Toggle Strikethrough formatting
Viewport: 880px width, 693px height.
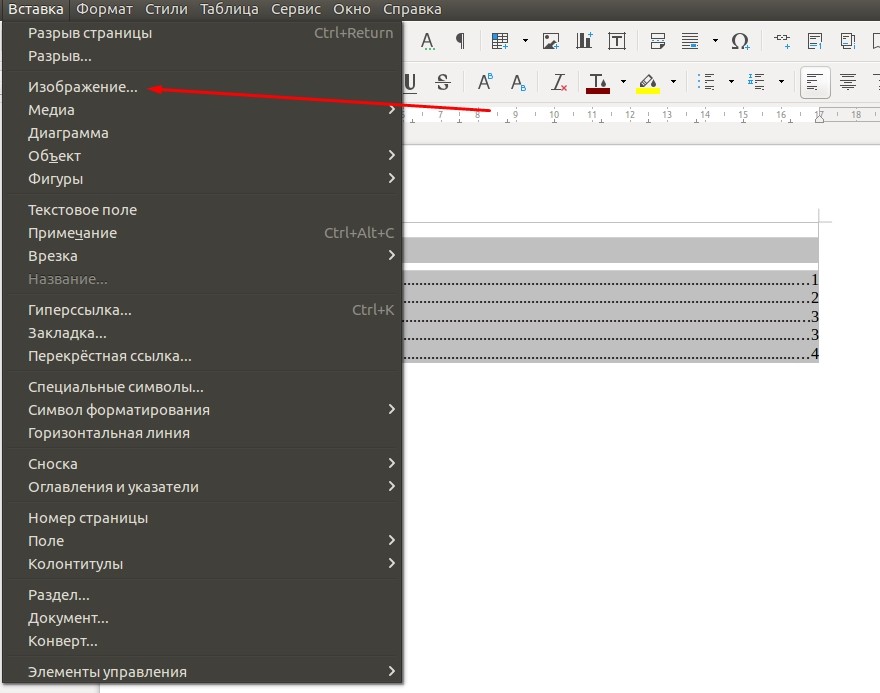[x=443, y=82]
